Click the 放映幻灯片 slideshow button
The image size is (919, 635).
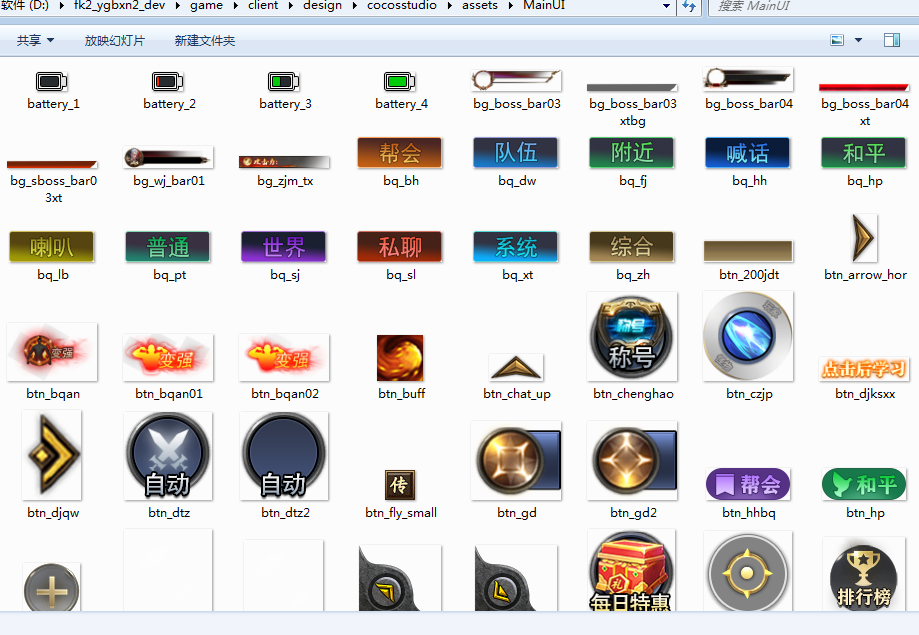(x=114, y=41)
